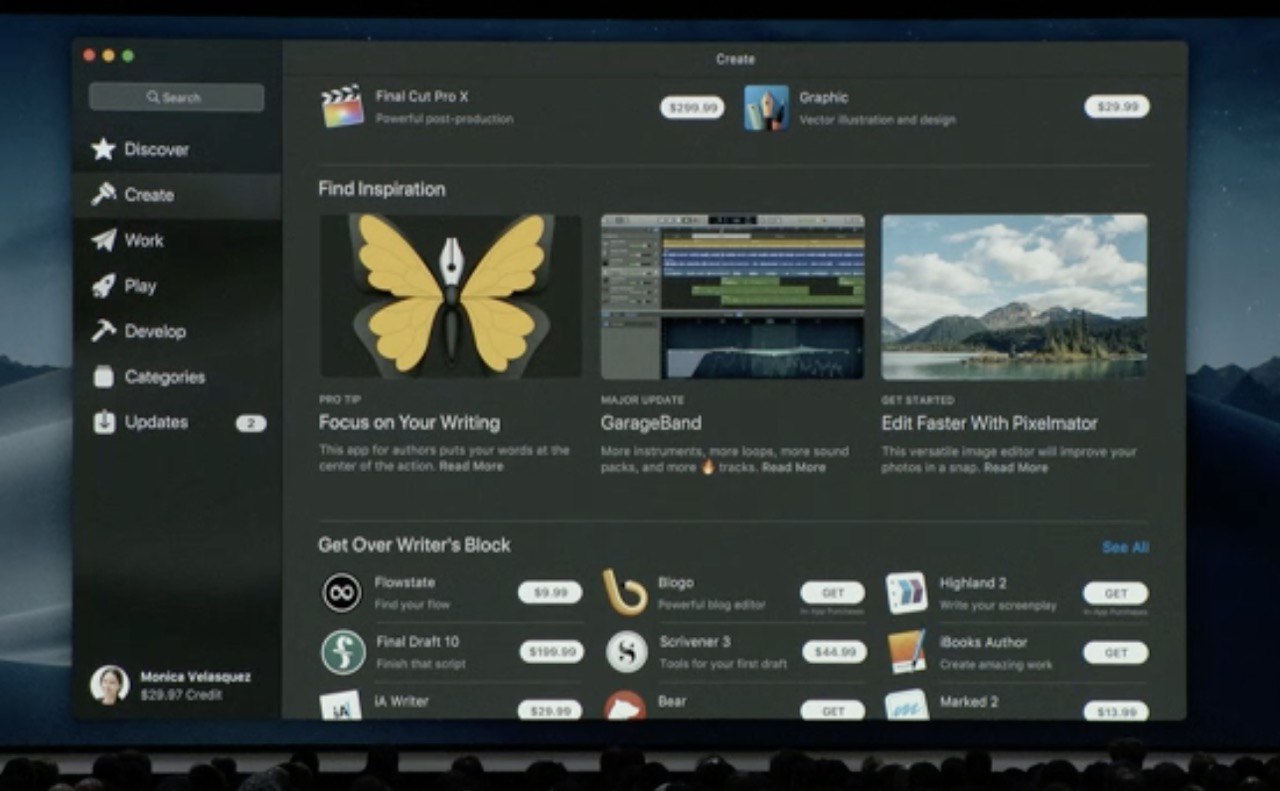
Task: Open the butterfly pen writing thumbnail
Action: [450, 295]
